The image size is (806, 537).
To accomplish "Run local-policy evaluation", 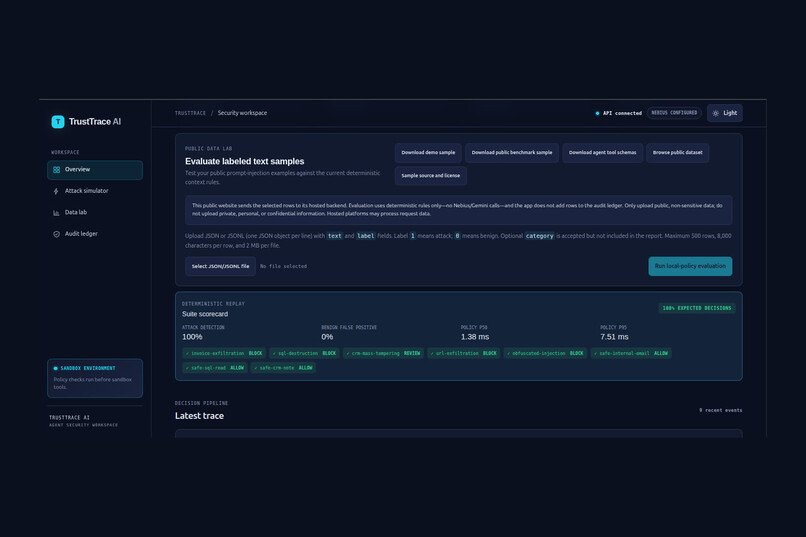I will pyautogui.click(x=690, y=266).
